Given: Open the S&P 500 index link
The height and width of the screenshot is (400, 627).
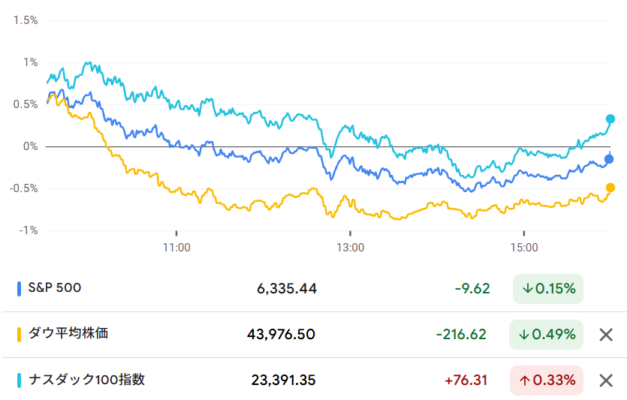Looking at the screenshot, I should pyautogui.click(x=55, y=288).
